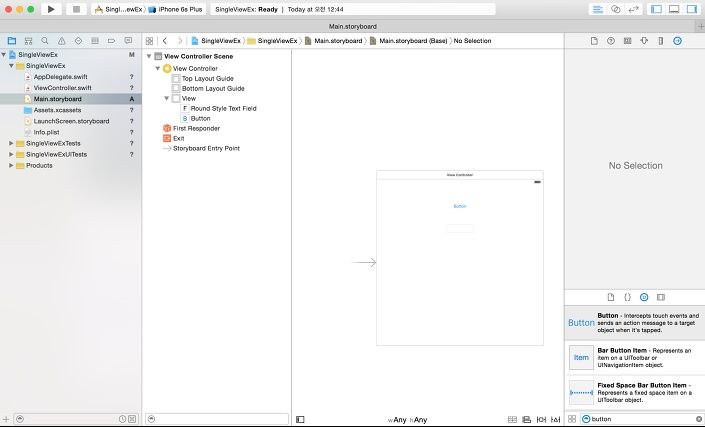Toggle the navigator pane visibility
705x427 pixels.
pos(656,9)
